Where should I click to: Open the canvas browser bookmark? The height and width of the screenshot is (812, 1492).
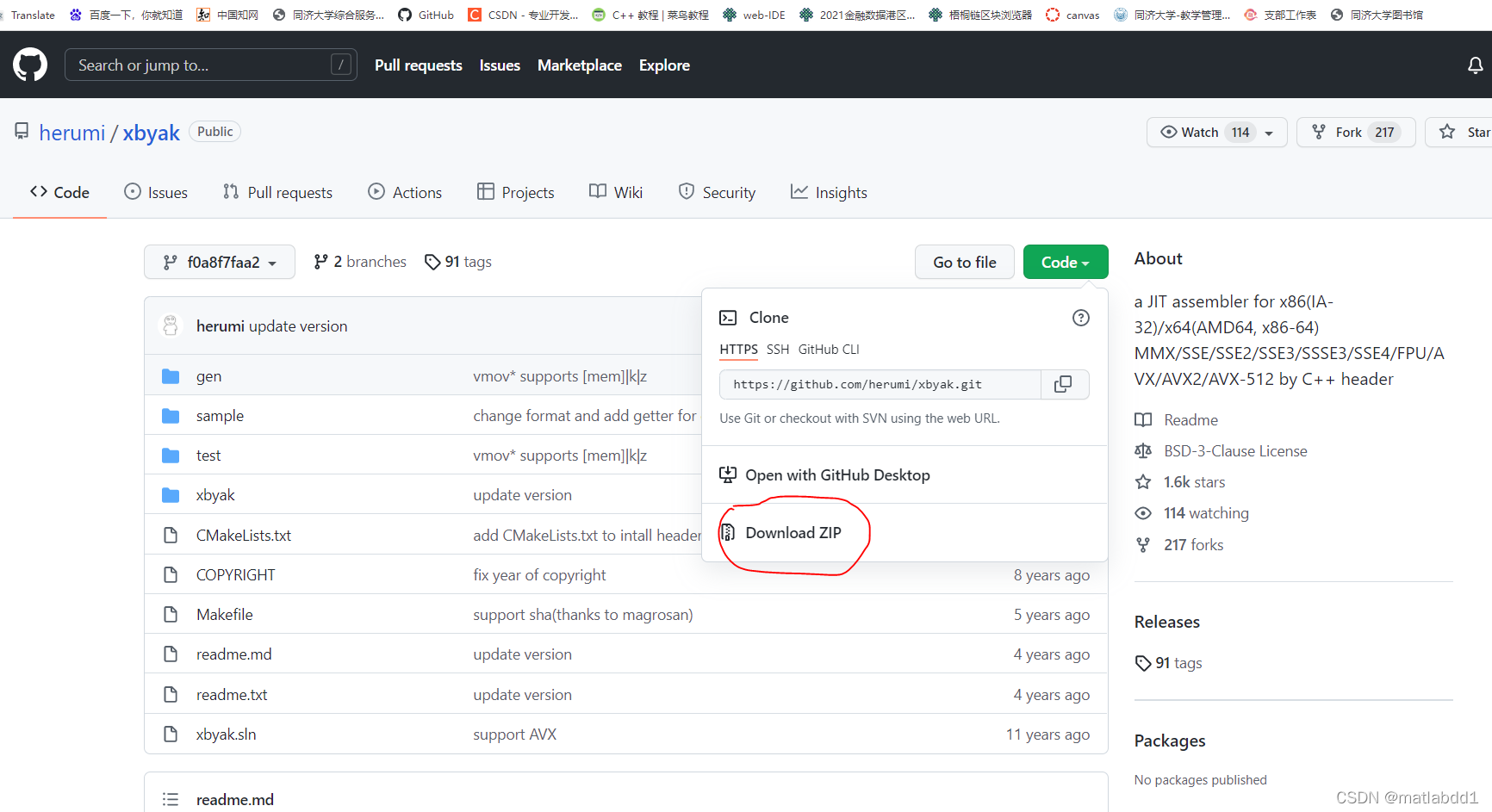pos(1072,15)
